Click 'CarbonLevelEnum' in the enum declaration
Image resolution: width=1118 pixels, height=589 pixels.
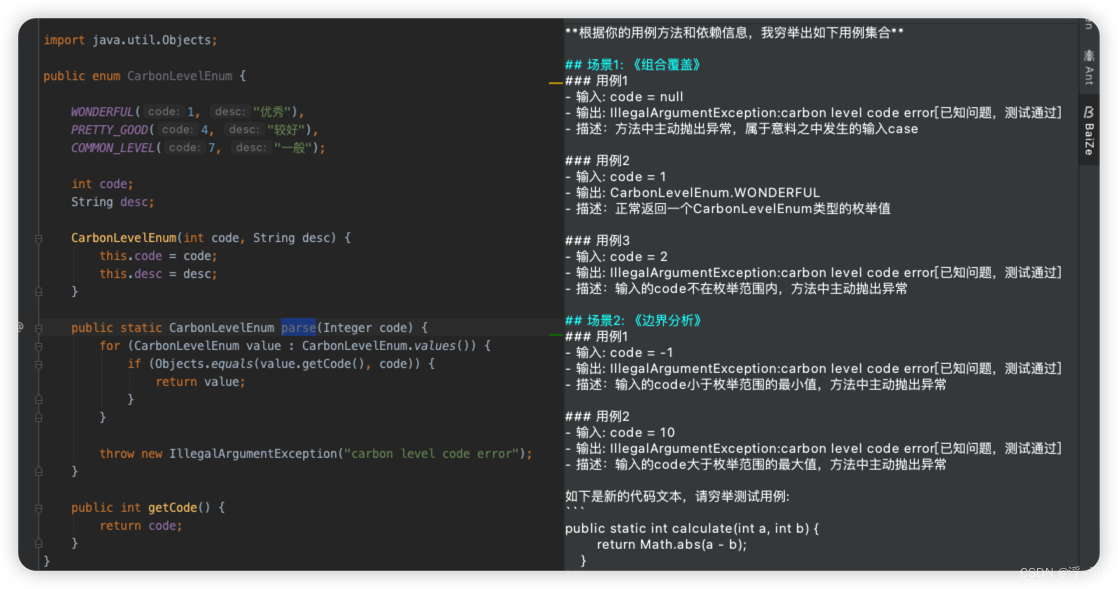(180, 76)
